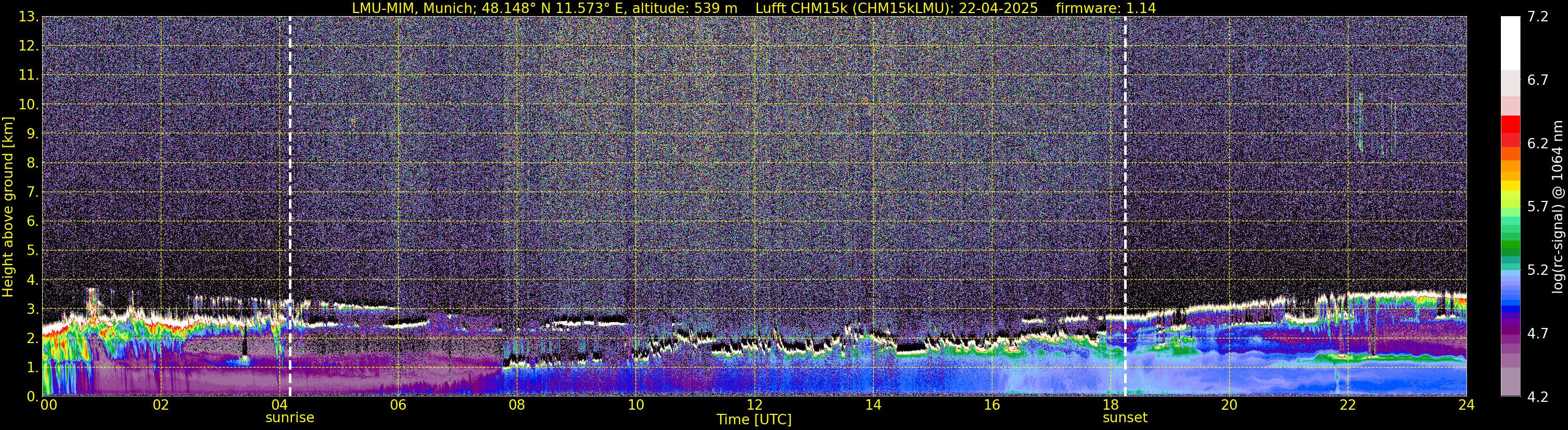1568x430 pixels.
Task: Click the time axis tick '24'
Action: [x=1467, y=405]
